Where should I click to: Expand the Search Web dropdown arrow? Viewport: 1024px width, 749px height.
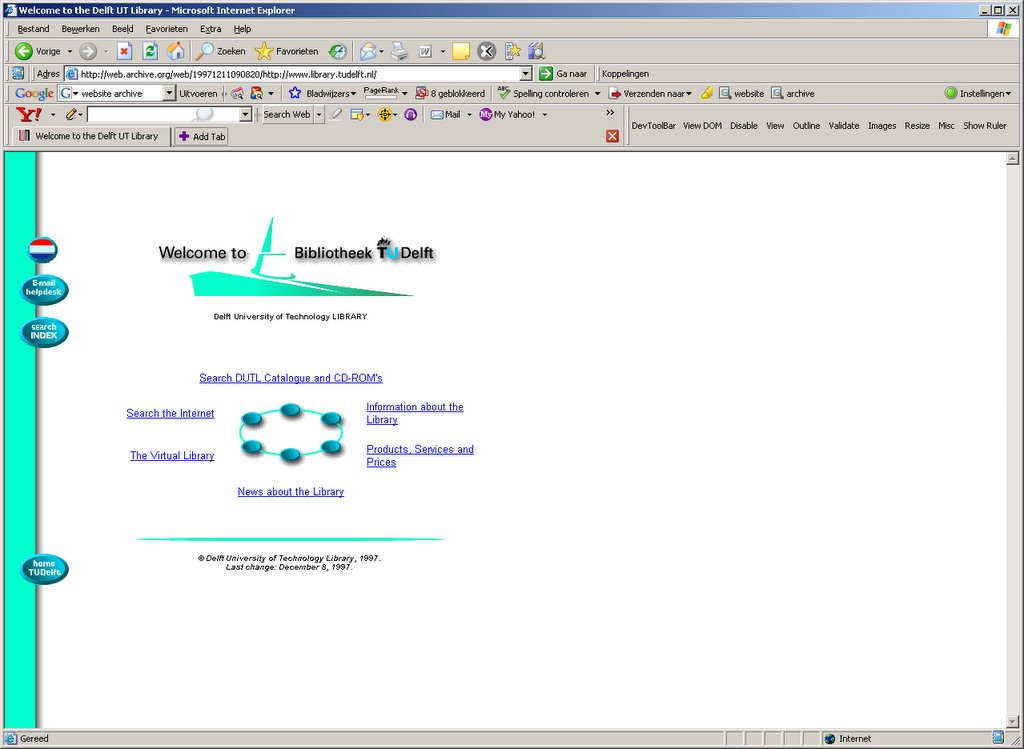click(x=319, y=115)
